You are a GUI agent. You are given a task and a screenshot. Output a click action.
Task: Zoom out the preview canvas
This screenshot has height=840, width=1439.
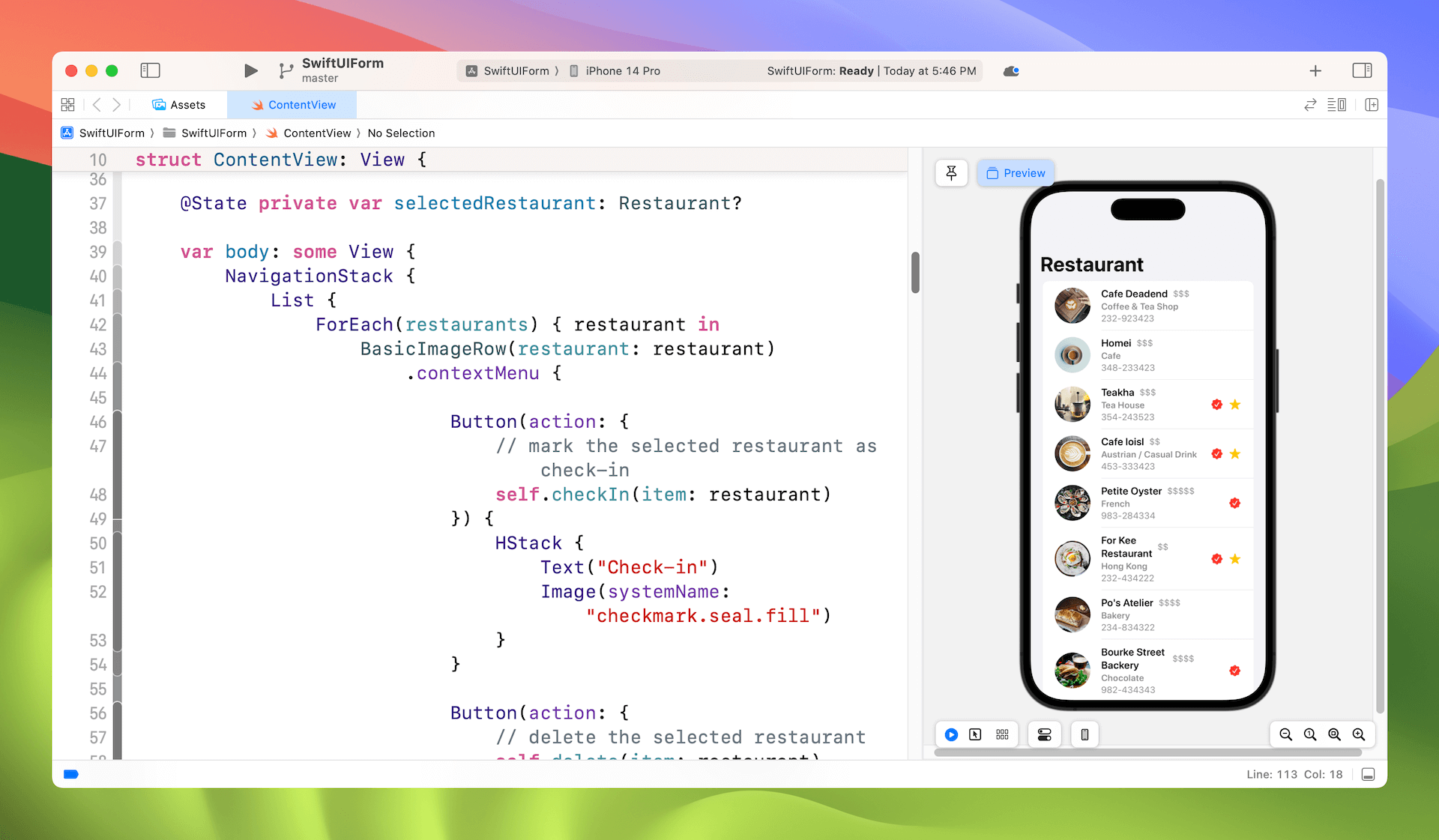tap(1286, 734)
